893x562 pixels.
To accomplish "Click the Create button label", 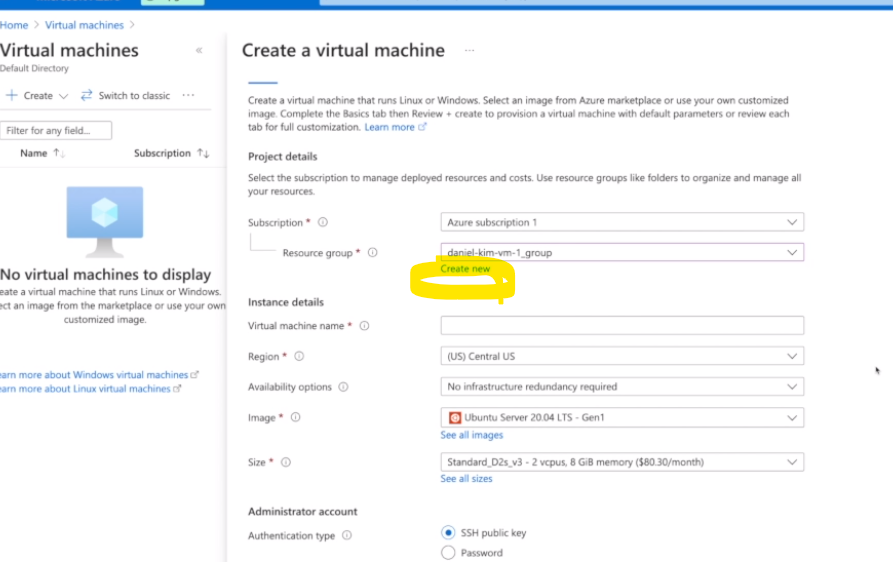I will tap(38, 96).
